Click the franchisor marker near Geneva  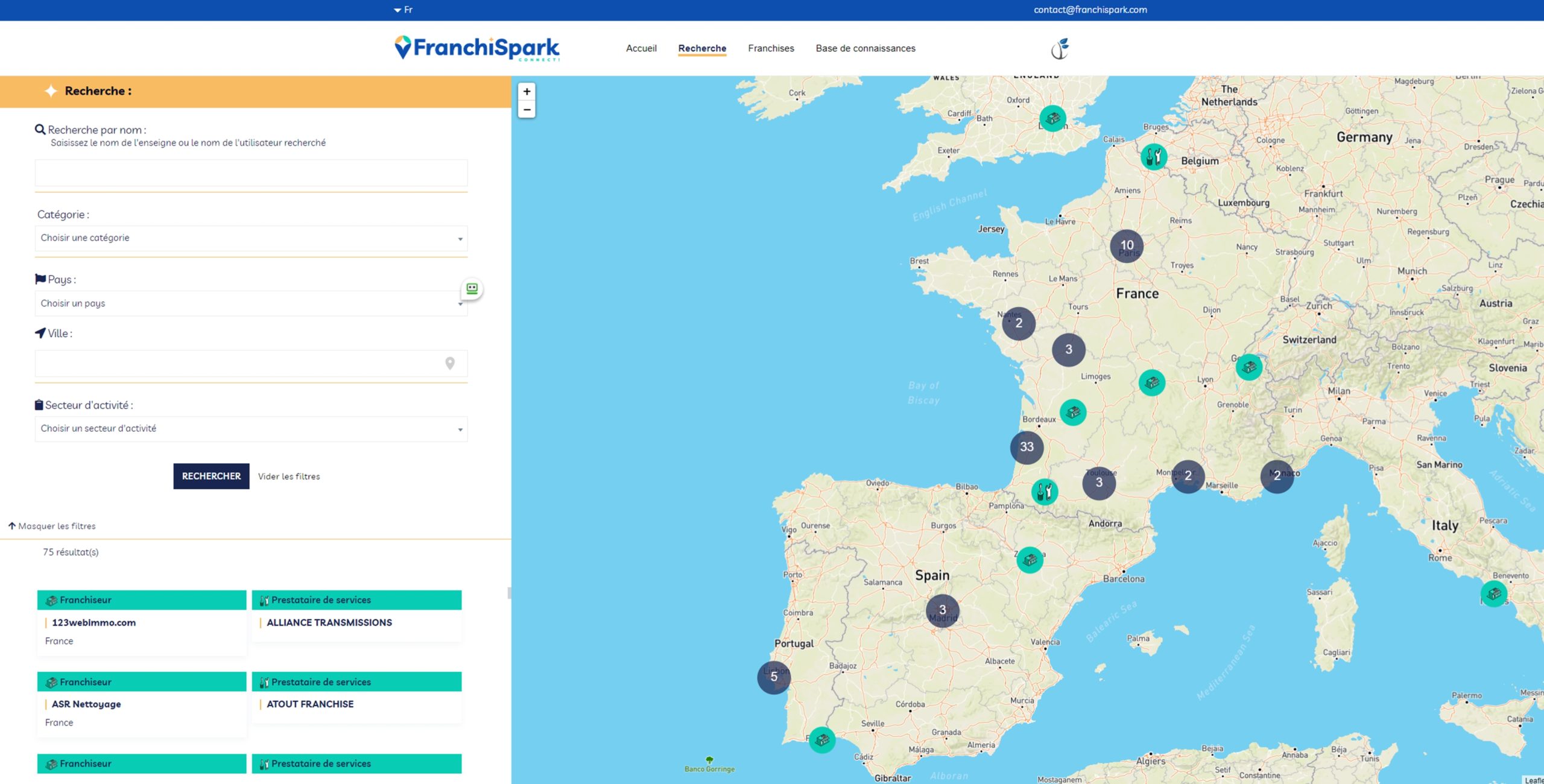[1249, 367]
